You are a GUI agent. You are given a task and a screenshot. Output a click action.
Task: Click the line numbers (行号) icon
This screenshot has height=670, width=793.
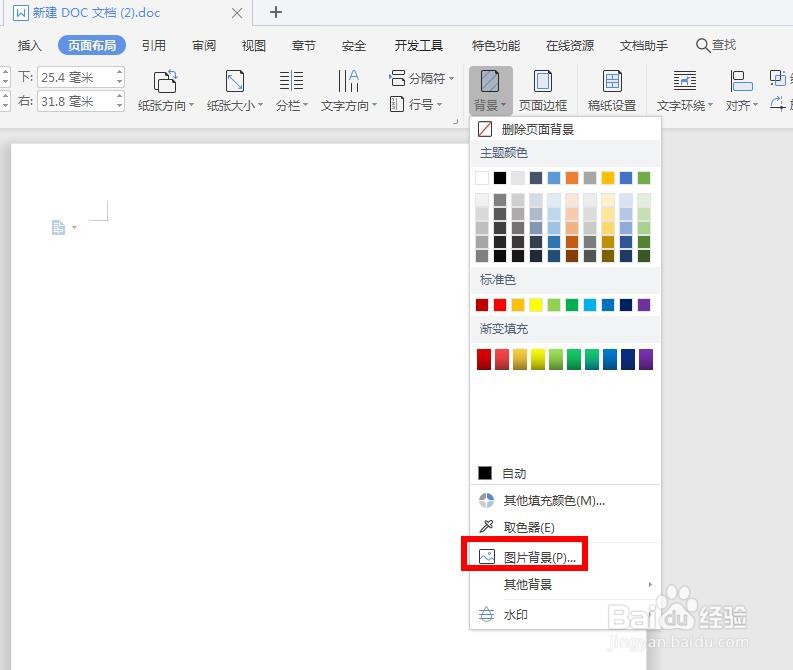click(x=397, y=104)
